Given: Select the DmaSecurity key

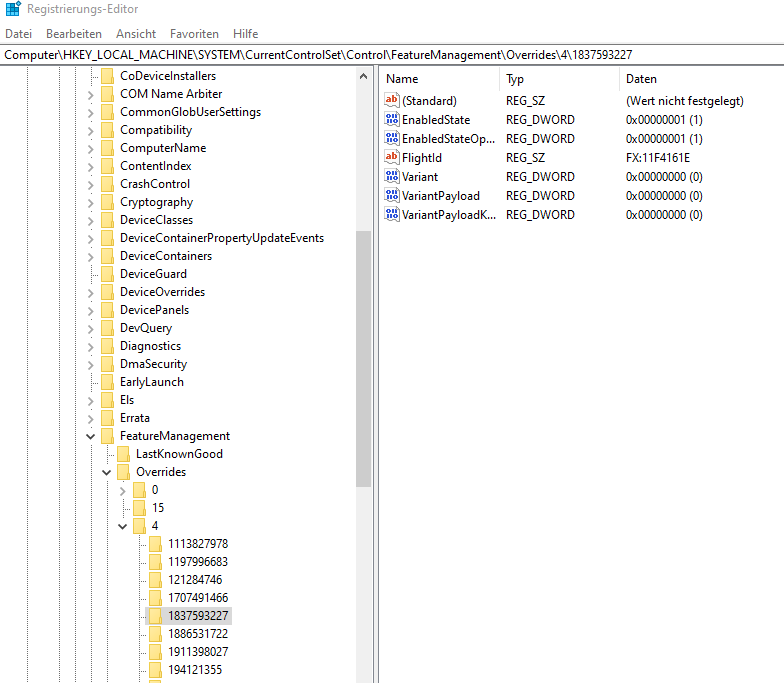Looking at the screenshot, I should pos(154,364).
